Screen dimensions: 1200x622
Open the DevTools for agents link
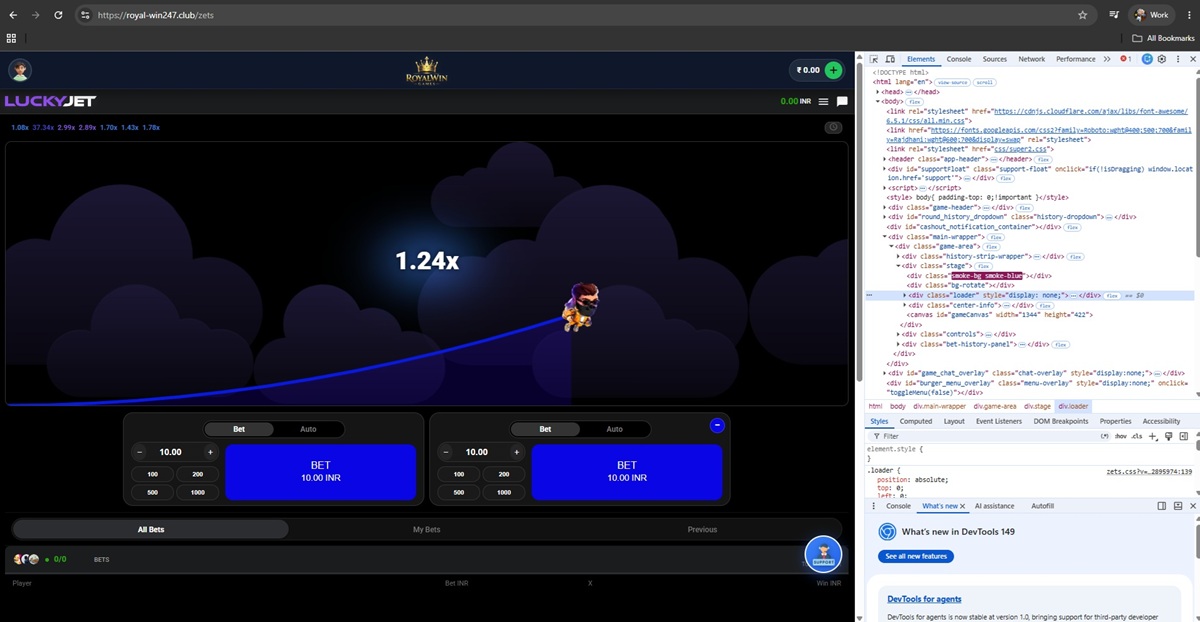tap(924, 599)
